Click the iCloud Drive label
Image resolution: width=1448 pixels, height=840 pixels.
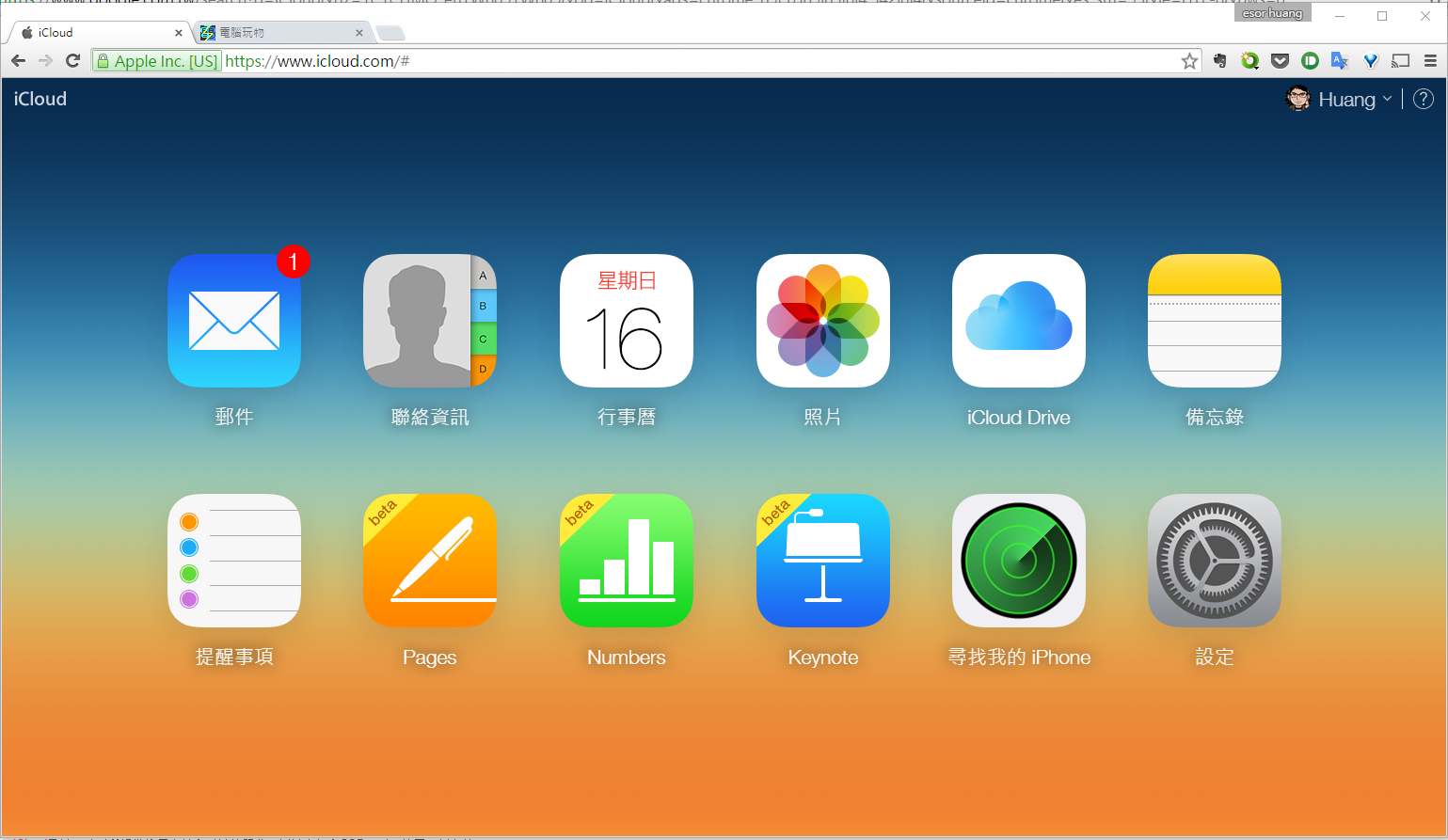(1019, 418)
